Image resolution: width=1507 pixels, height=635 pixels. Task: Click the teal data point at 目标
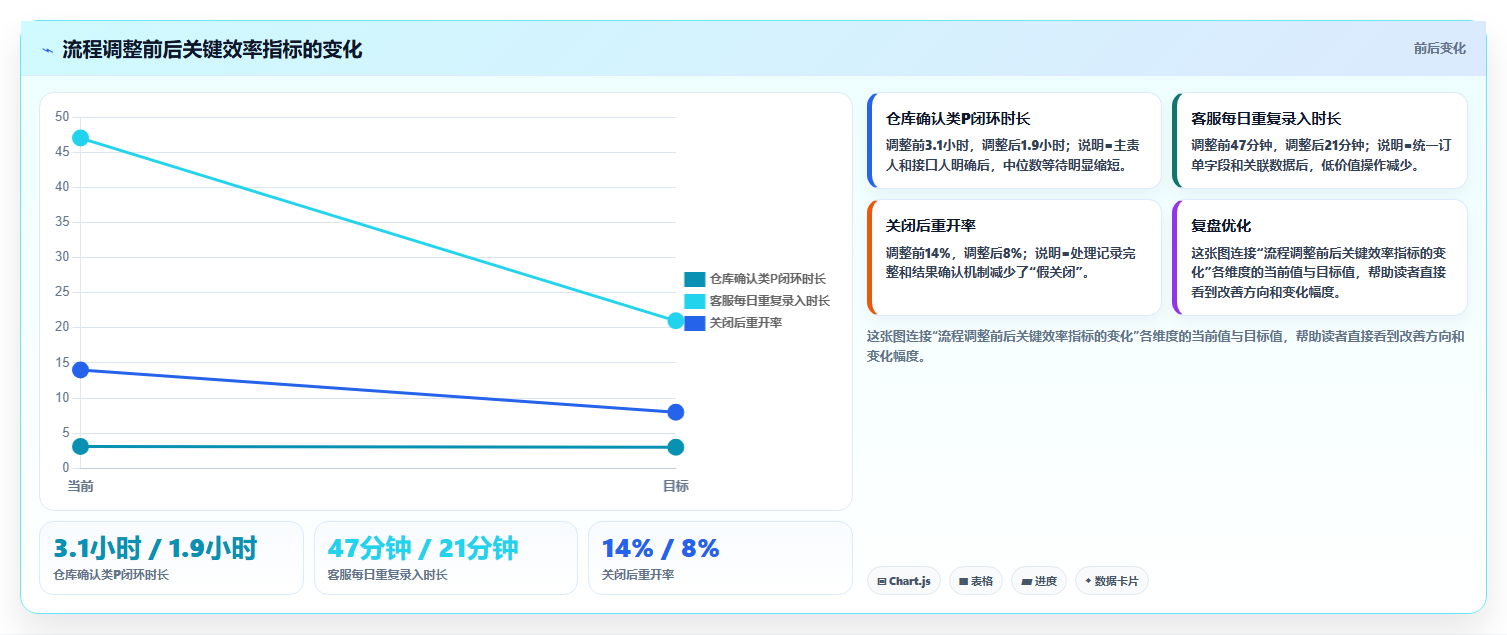point(675,447)
